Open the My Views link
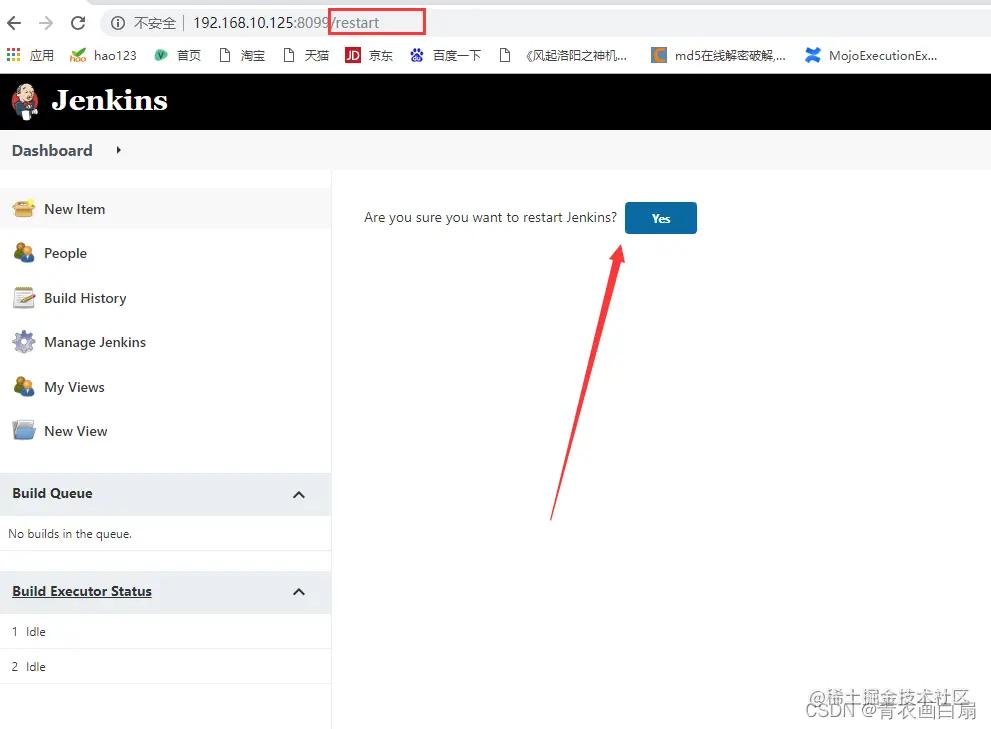Viewport: 991px width, 729px height. [x=75, y=387]
